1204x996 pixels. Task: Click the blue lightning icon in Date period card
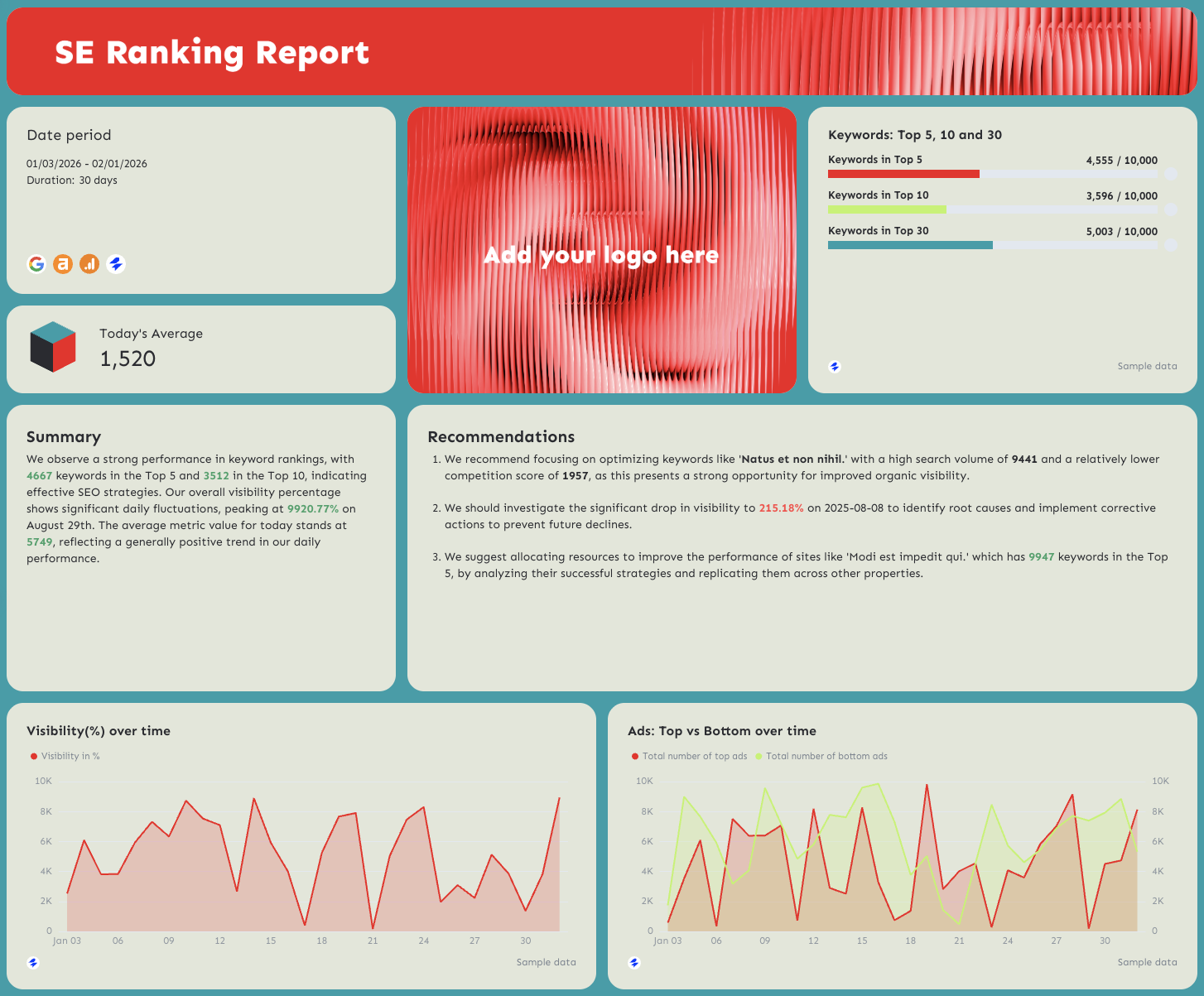coord(116,264)
